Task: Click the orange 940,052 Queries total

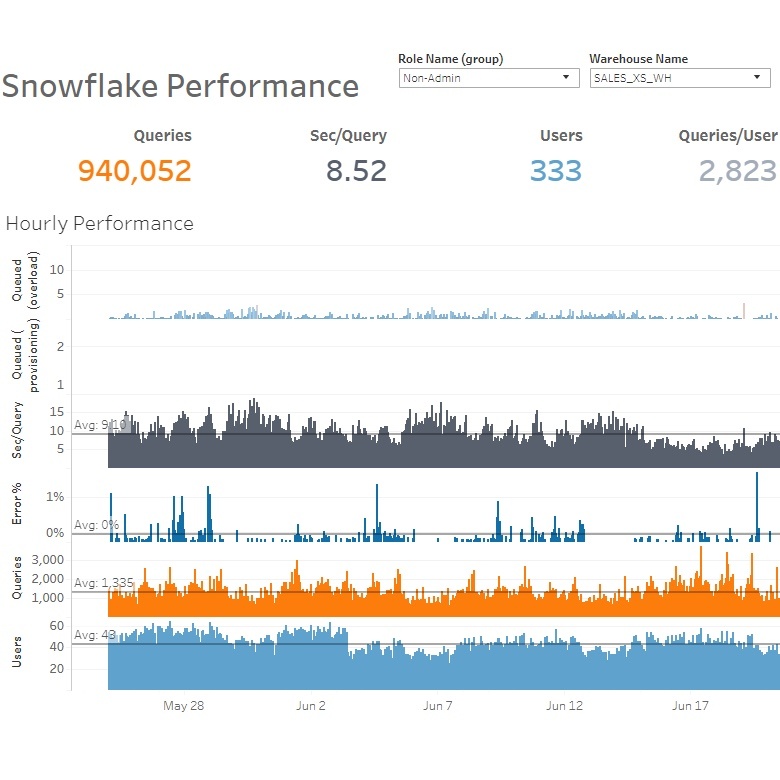Action: click(x=135, y=171)
